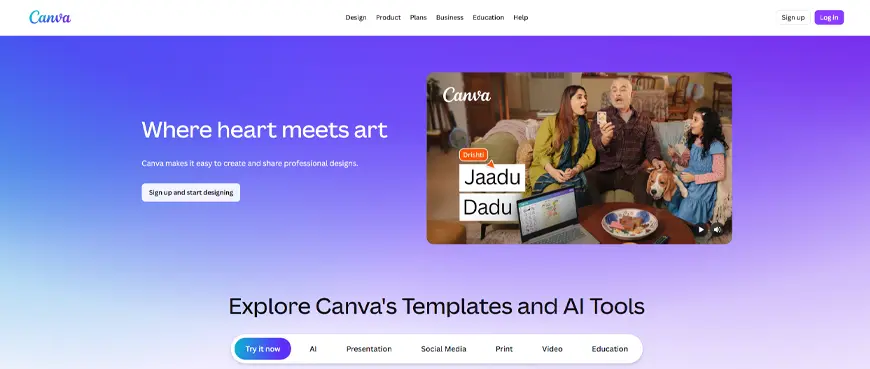Screen dimensions: 870x369
Task: Select the Social Media tab
Action: coord(443,349)
